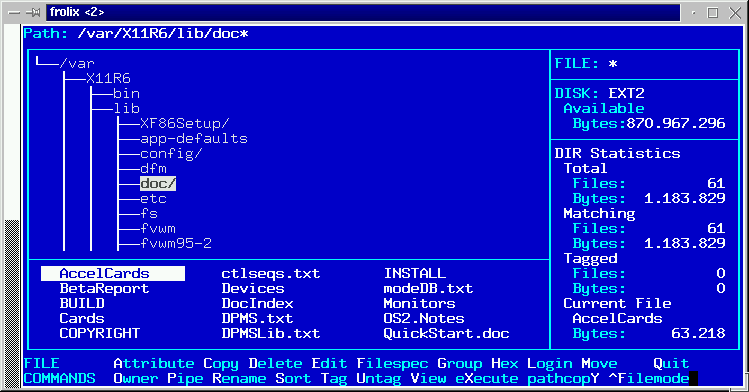The image size is (749, 392).
Task: Click the window menu dash icon
Action: click(x=14, y=12)
